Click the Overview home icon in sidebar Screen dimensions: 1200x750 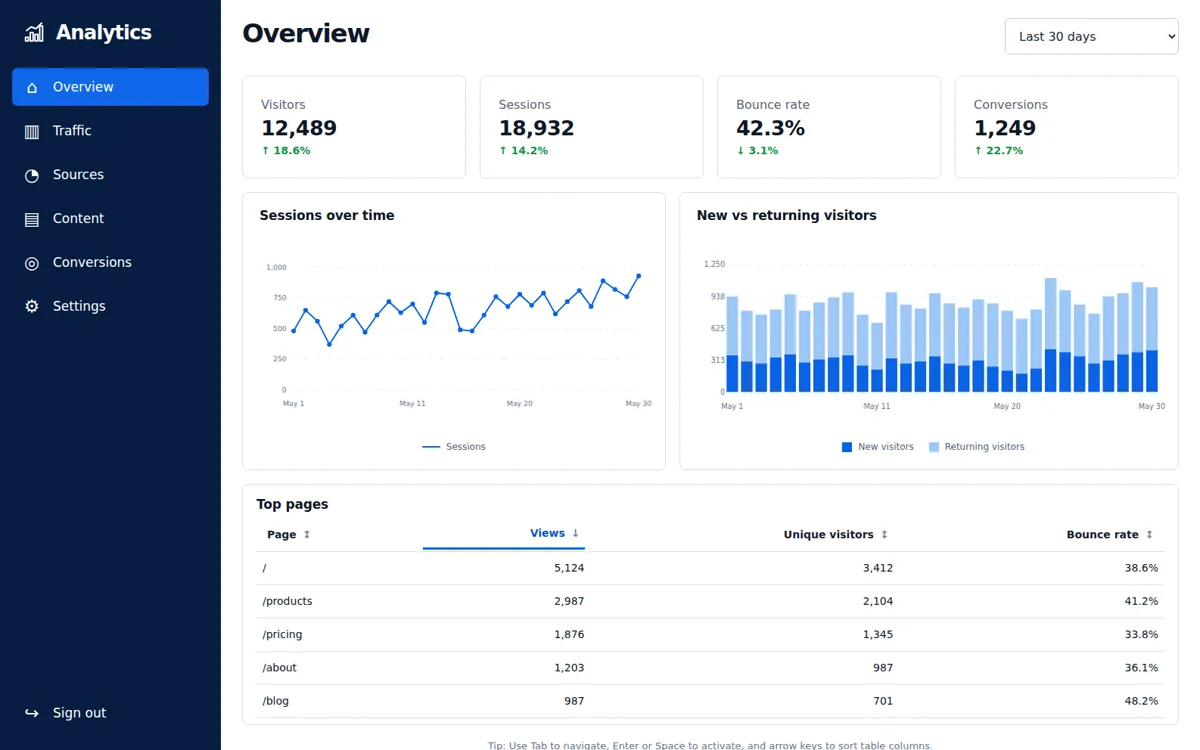click(32, 88)
